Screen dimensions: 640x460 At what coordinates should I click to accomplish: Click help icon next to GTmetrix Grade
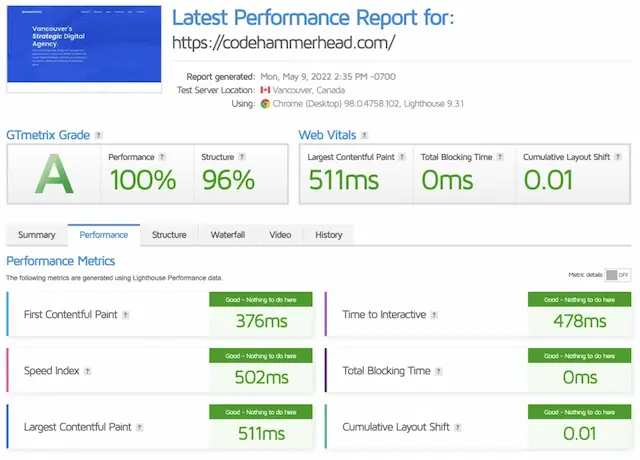[98, 135]
